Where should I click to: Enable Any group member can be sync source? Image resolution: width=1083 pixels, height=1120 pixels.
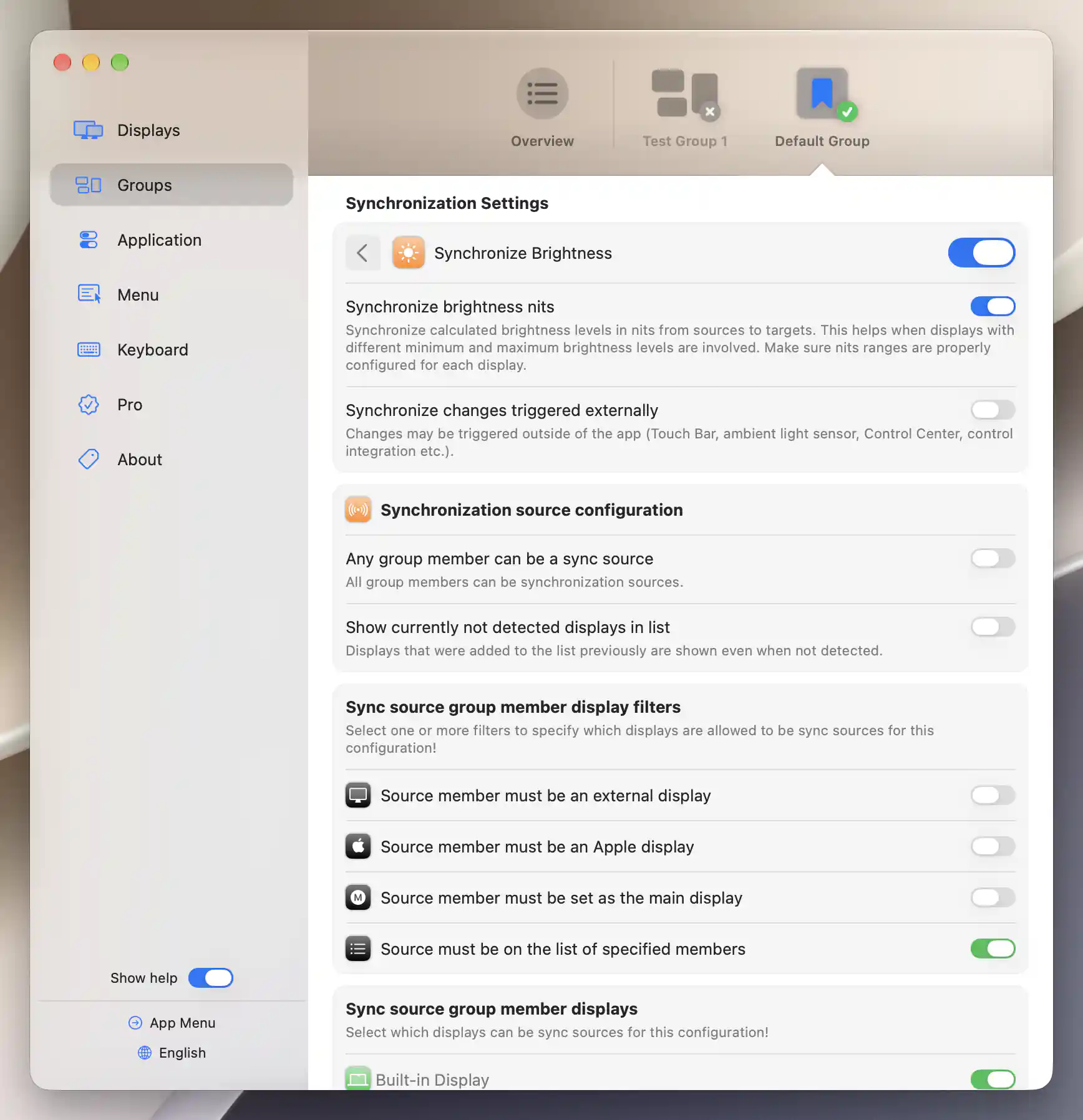pos(993,558)
